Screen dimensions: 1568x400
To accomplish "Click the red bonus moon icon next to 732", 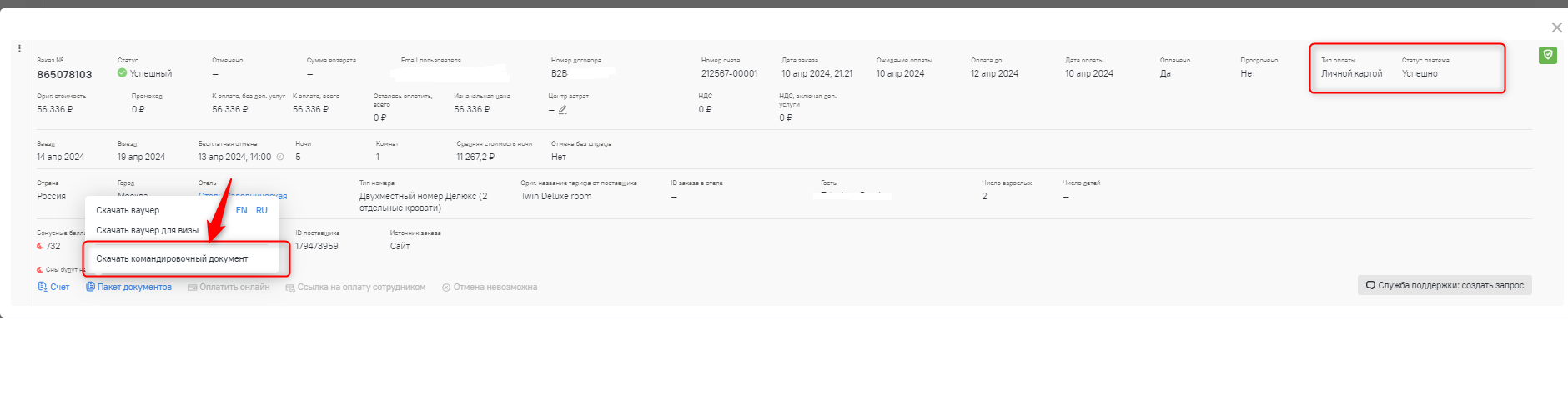I will point(40,246).
